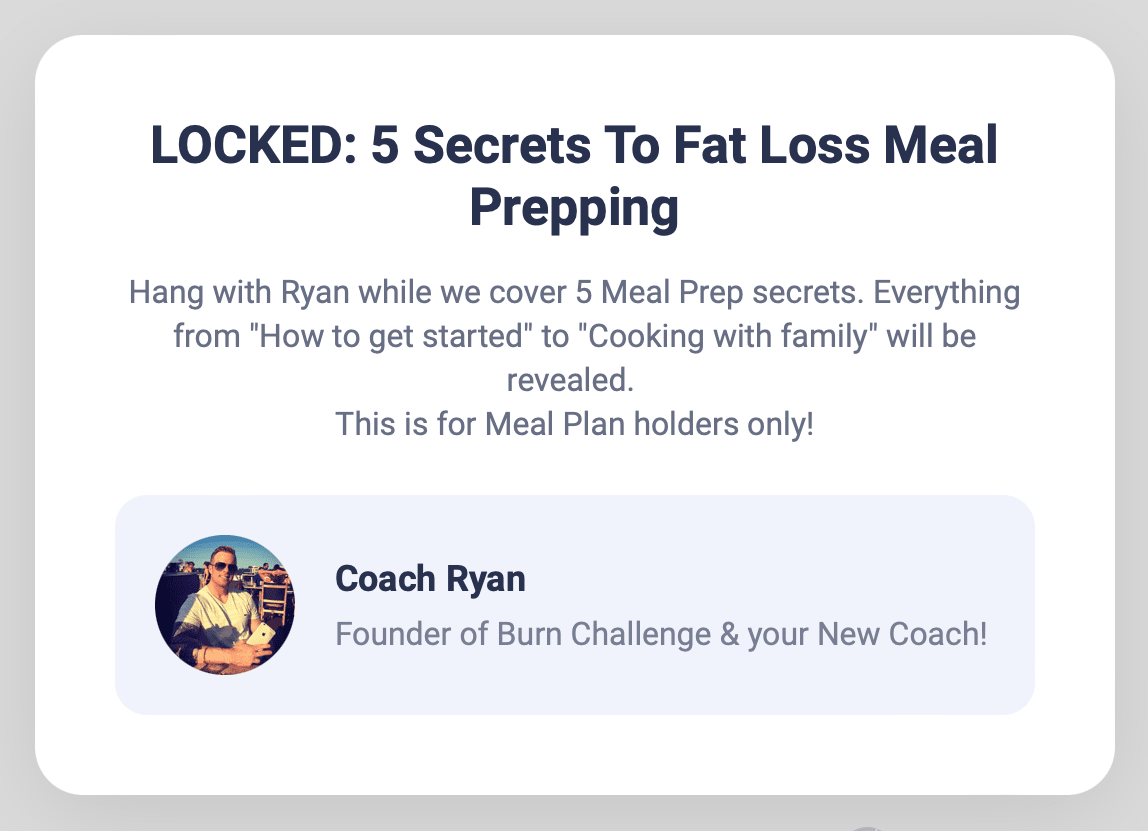
Task: Click the Meal Plan holders only line
Action: pyautogui.click(x=575, y=424)
